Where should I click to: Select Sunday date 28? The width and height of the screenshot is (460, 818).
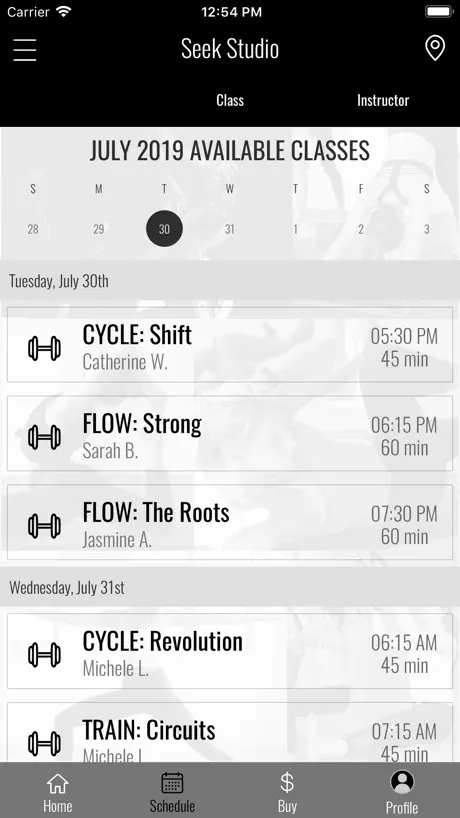(x=33, y=229)
